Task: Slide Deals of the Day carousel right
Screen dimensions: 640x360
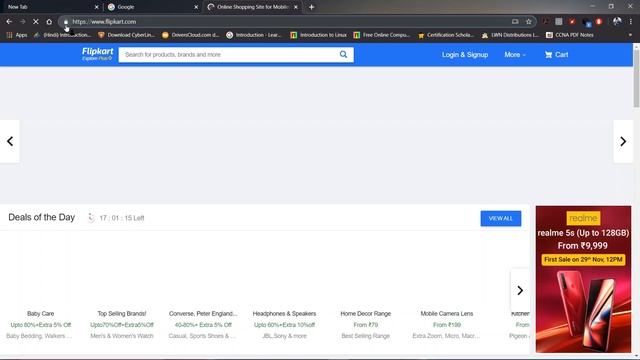Action: click(520, 290)
